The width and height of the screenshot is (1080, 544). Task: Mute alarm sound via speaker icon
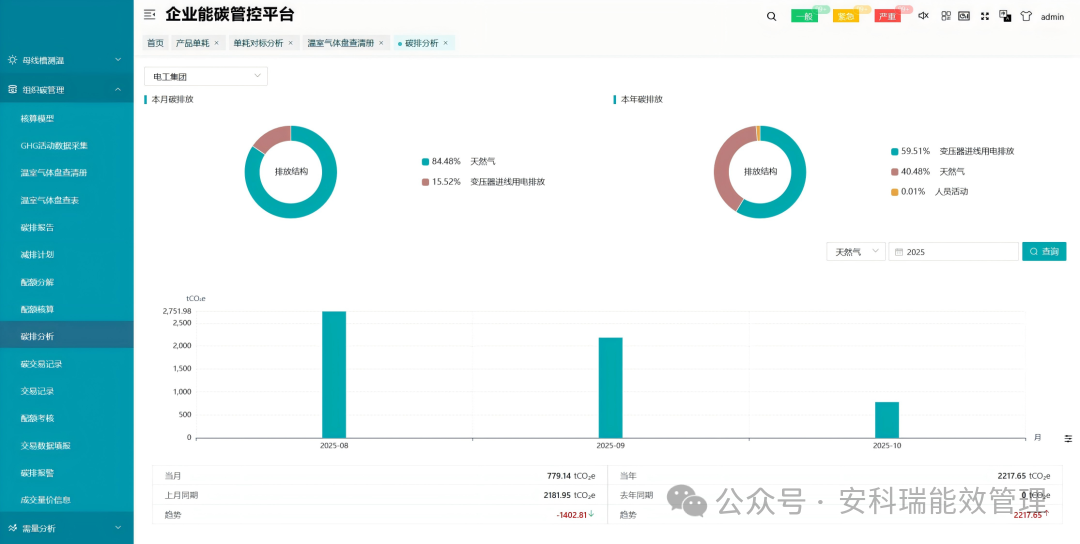pos(924,16)
